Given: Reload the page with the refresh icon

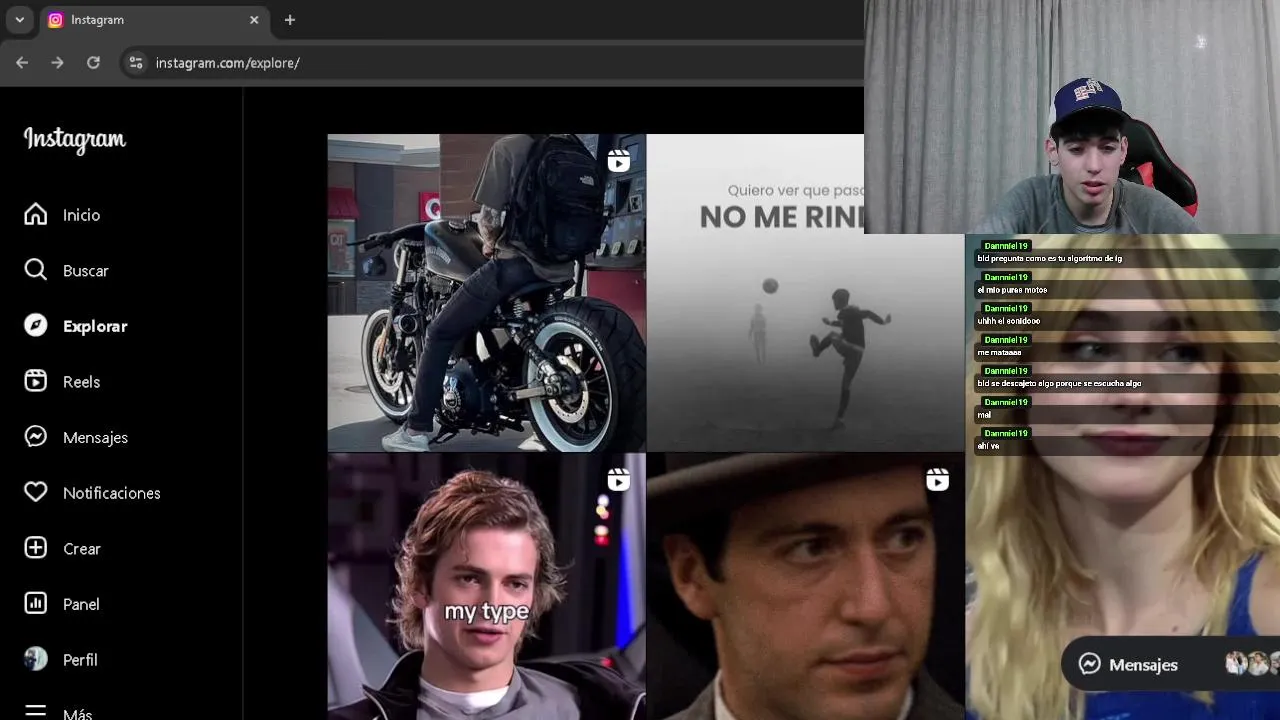Looking at the screenshot, I should 93,62.
